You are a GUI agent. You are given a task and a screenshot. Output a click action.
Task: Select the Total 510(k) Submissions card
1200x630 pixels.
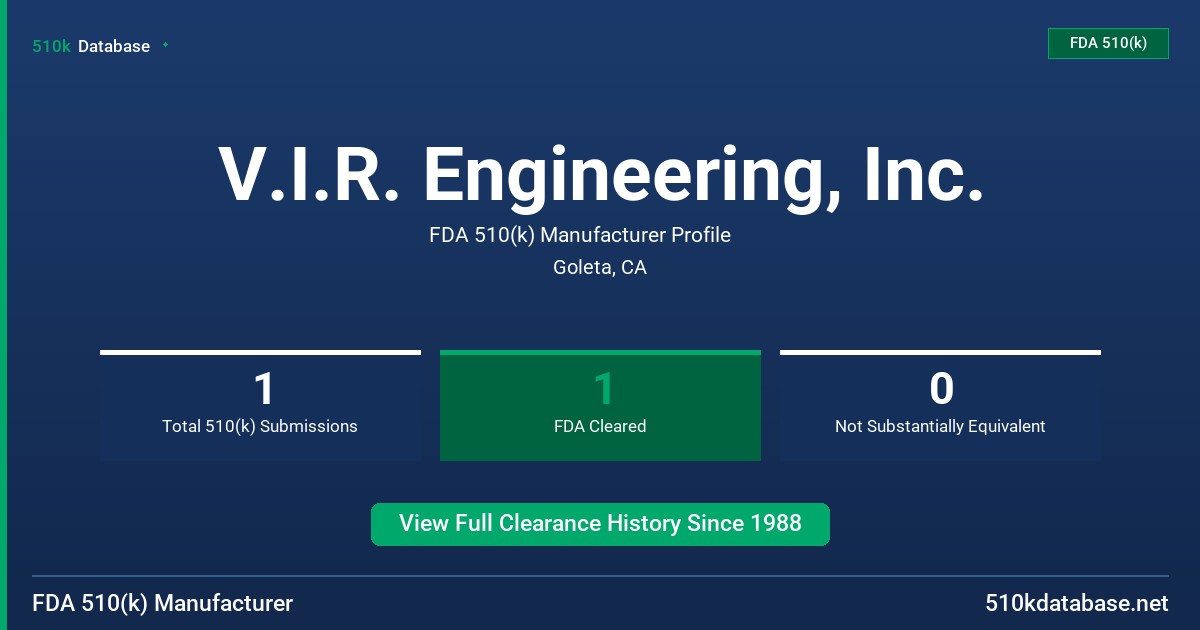tap(260, 405)
